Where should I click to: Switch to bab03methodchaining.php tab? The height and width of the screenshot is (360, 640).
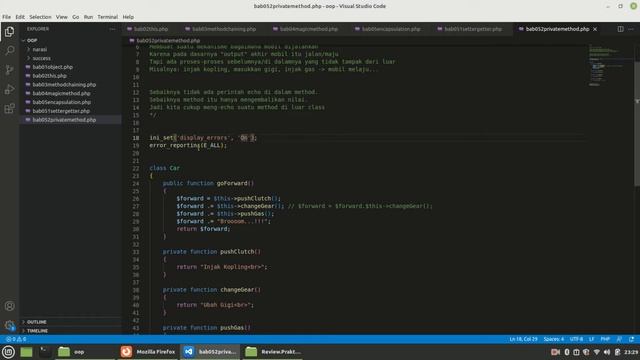point(224,29)
